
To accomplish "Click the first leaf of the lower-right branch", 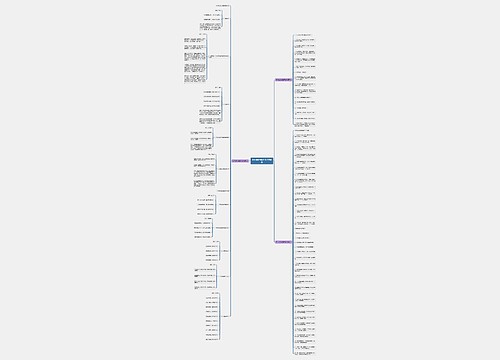I will (x=302, y=131).
